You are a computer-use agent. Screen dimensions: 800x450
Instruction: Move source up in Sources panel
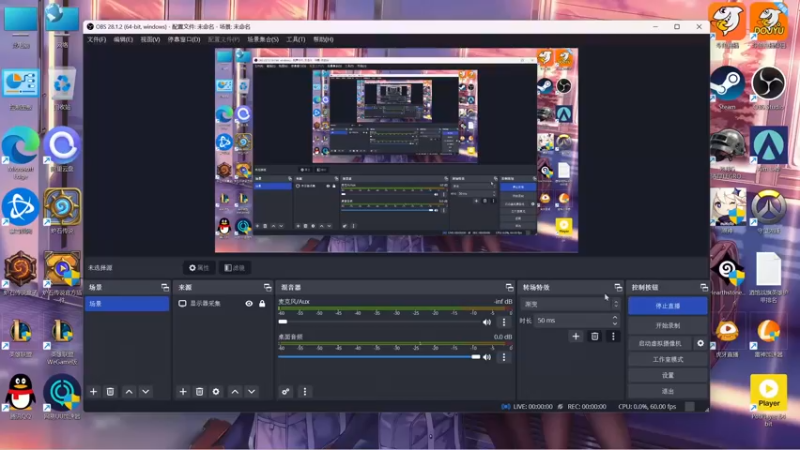(x=235, y=392)
